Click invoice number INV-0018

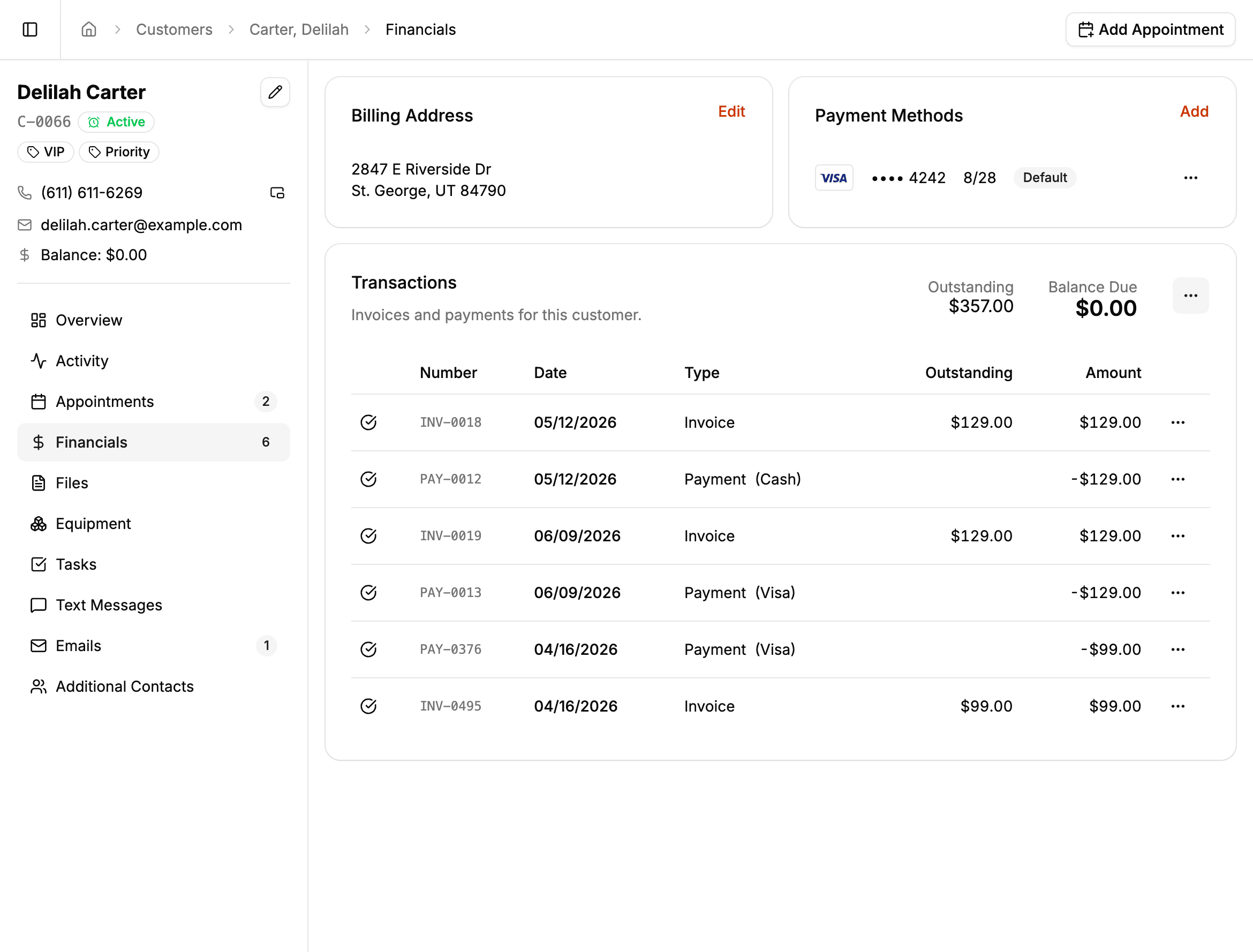coord(450,423)
